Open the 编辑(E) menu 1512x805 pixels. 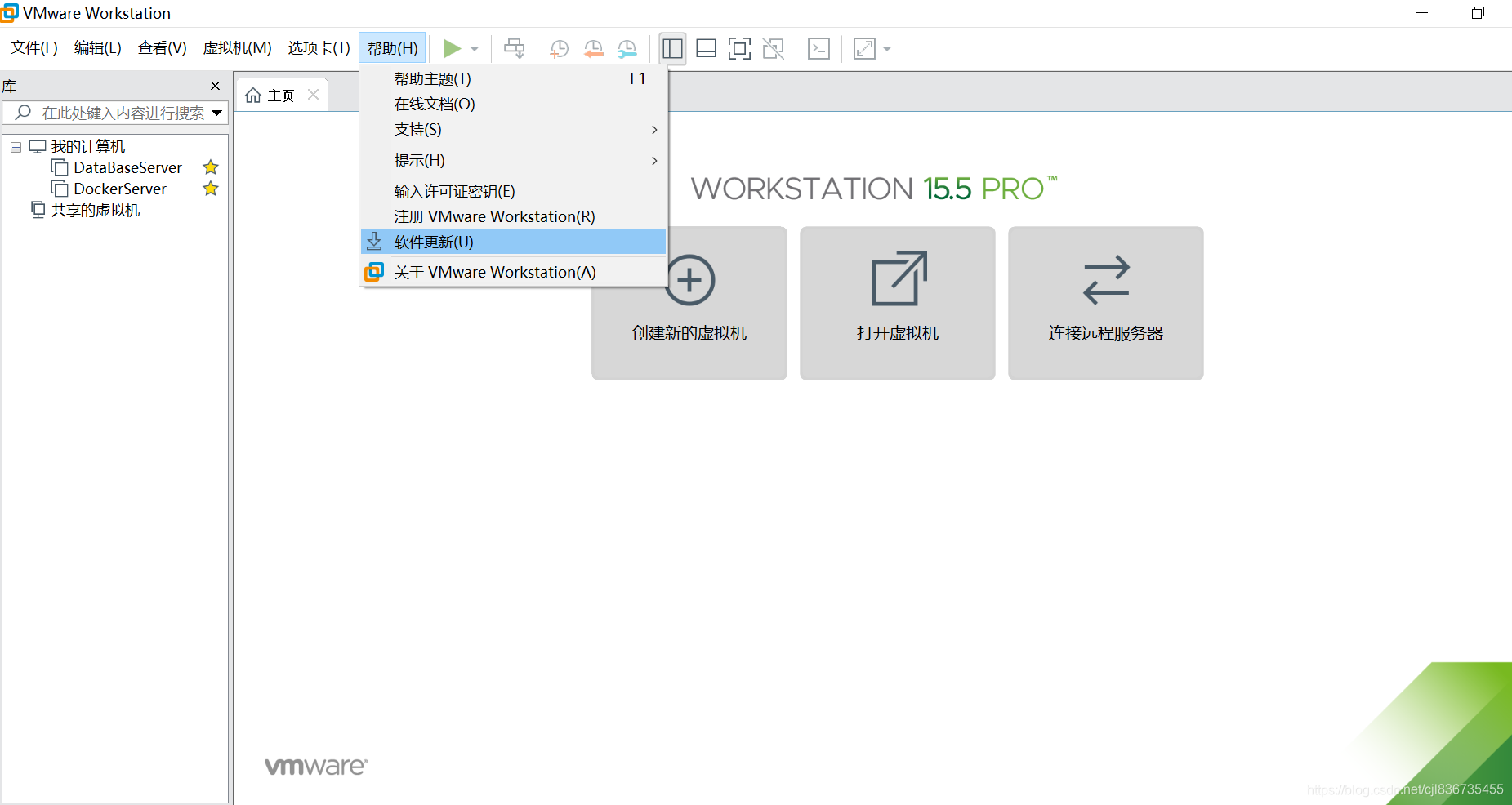(98, 48)
